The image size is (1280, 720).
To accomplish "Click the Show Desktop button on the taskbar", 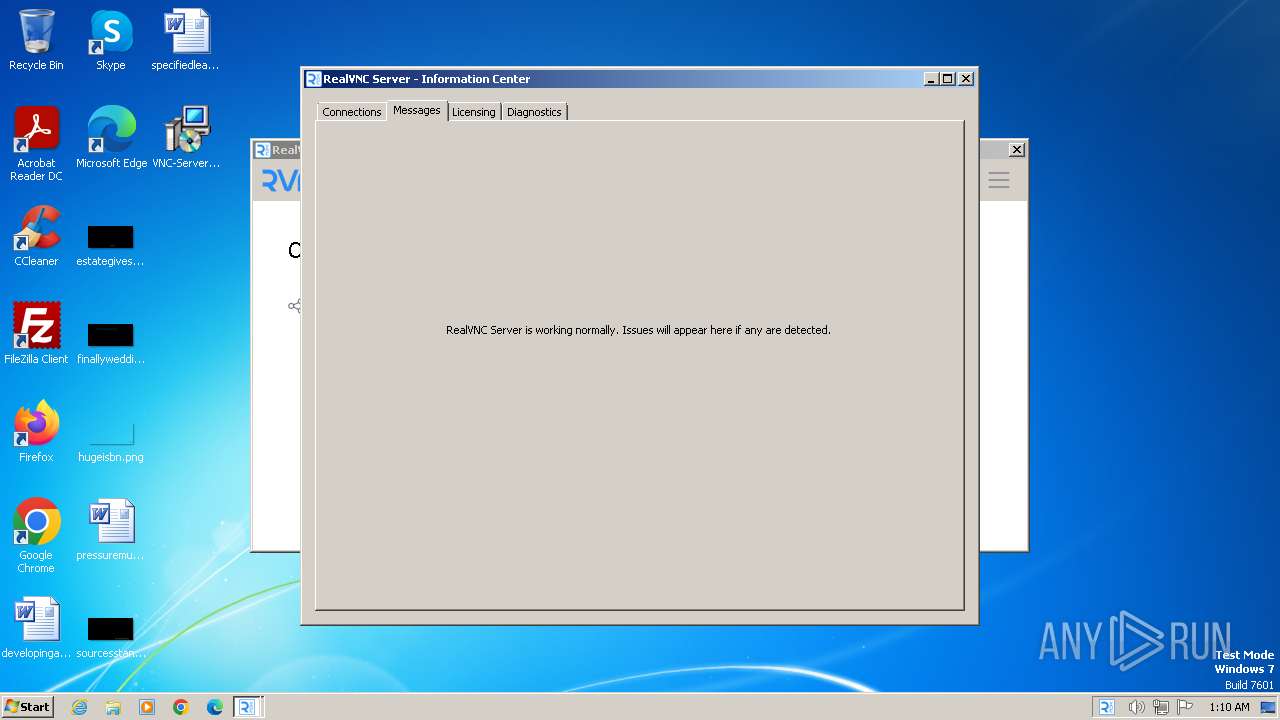I will pos(1269,707).
